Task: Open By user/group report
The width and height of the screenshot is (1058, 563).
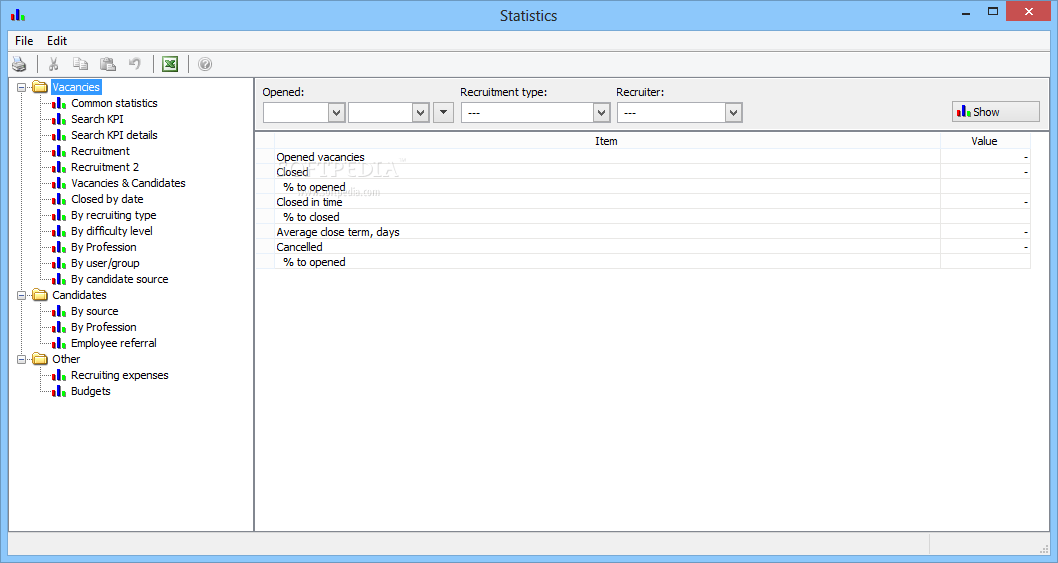Action: click(x=105, y=263)
